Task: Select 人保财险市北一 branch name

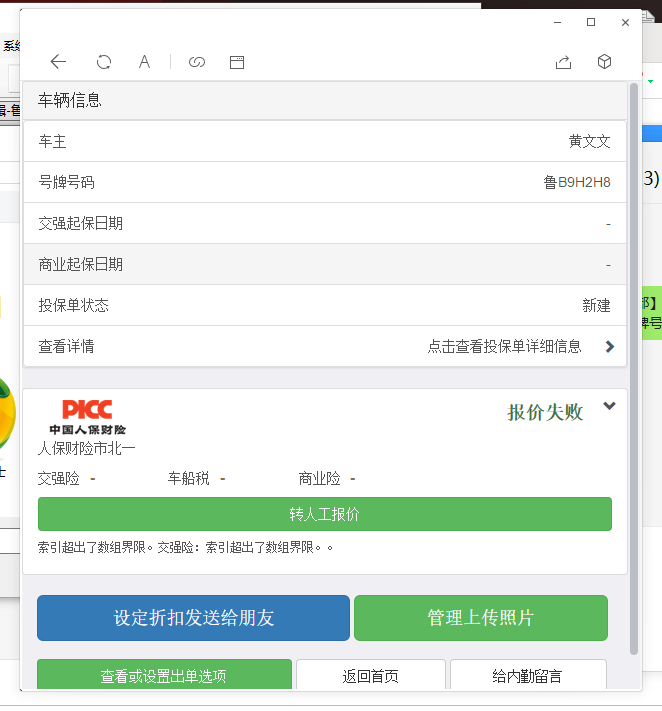Action: pos(87,448)
